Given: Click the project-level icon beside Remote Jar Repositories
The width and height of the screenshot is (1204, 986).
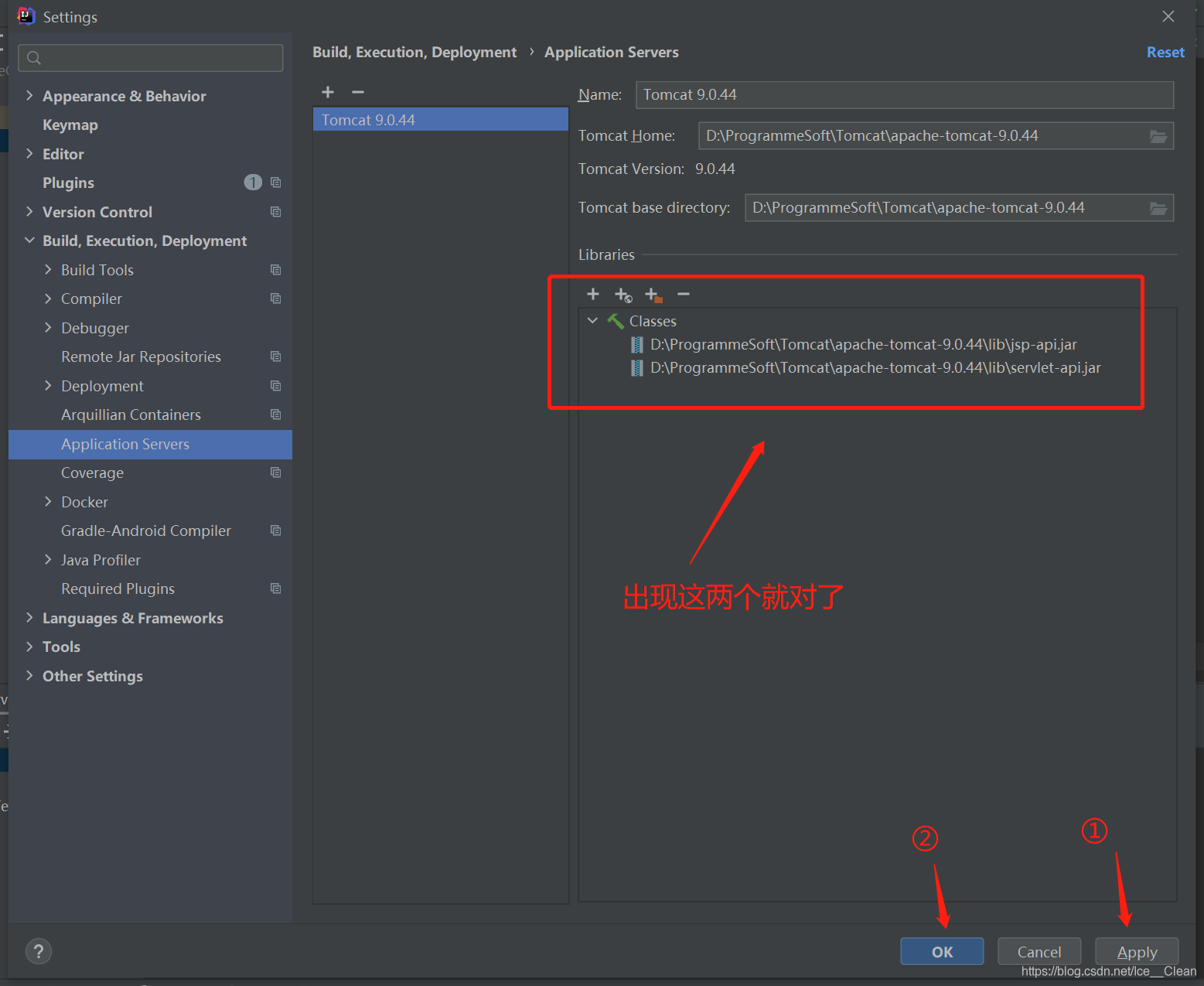Looking at the screenshot, I should [x=276, y=357].
